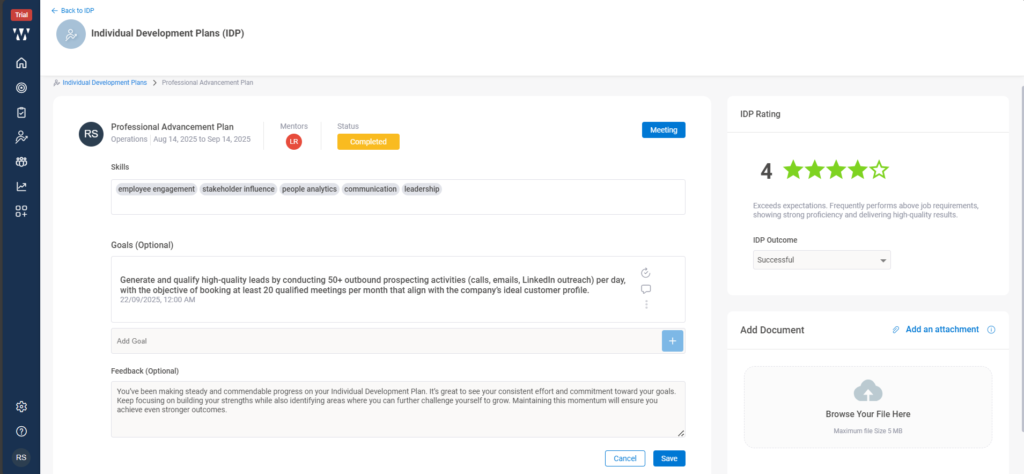Open the IDP Outcome dropdown

click(x=822, y=260)
